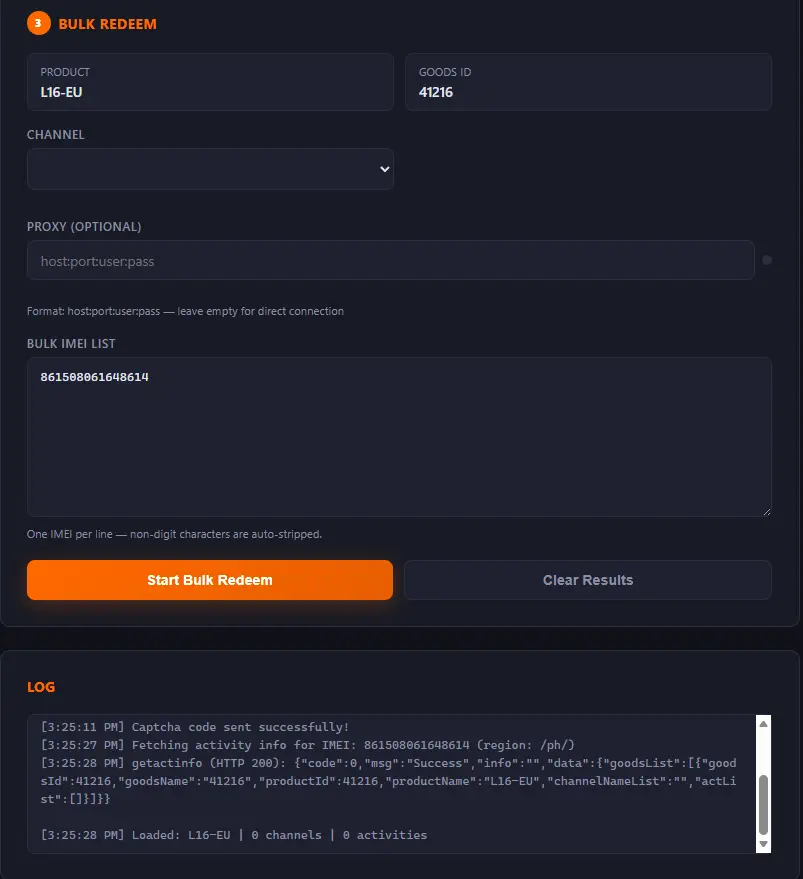
Task: Select the Product value L16-EU
Action: [61, 92]
